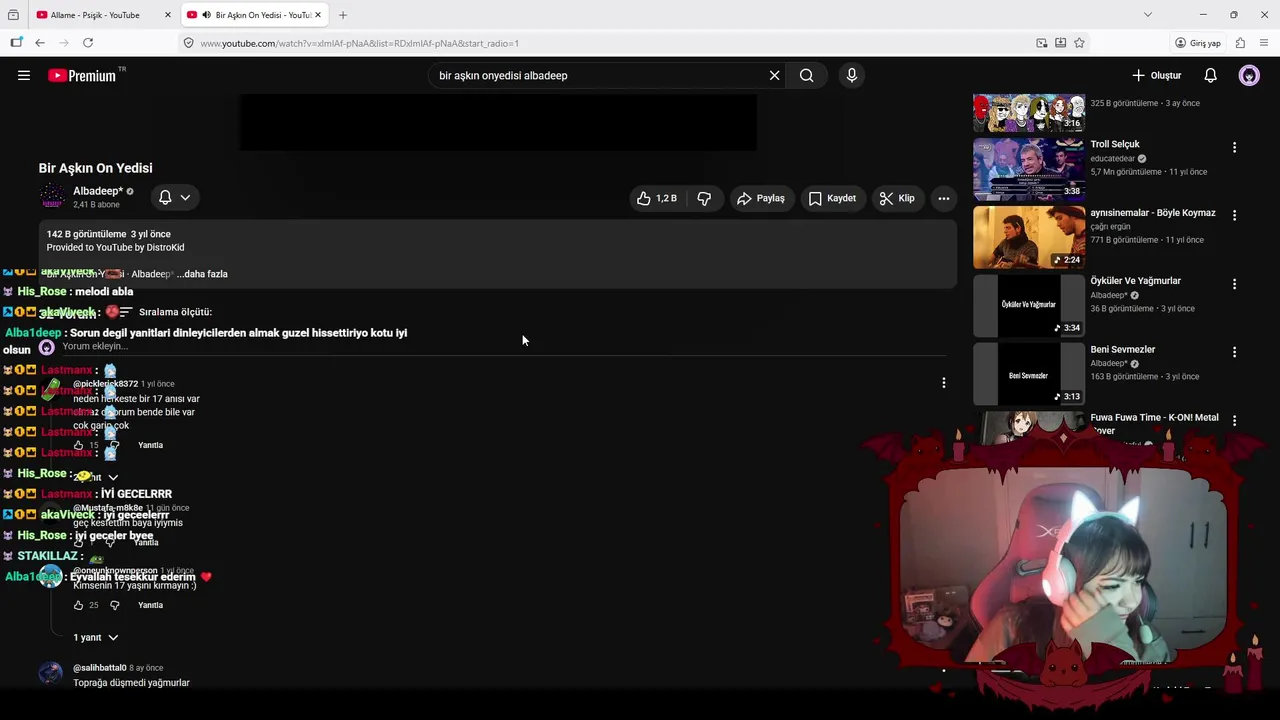Open the YouTube hamburger guide menu
1280x720 pixels.
click(x=24, y=75)
